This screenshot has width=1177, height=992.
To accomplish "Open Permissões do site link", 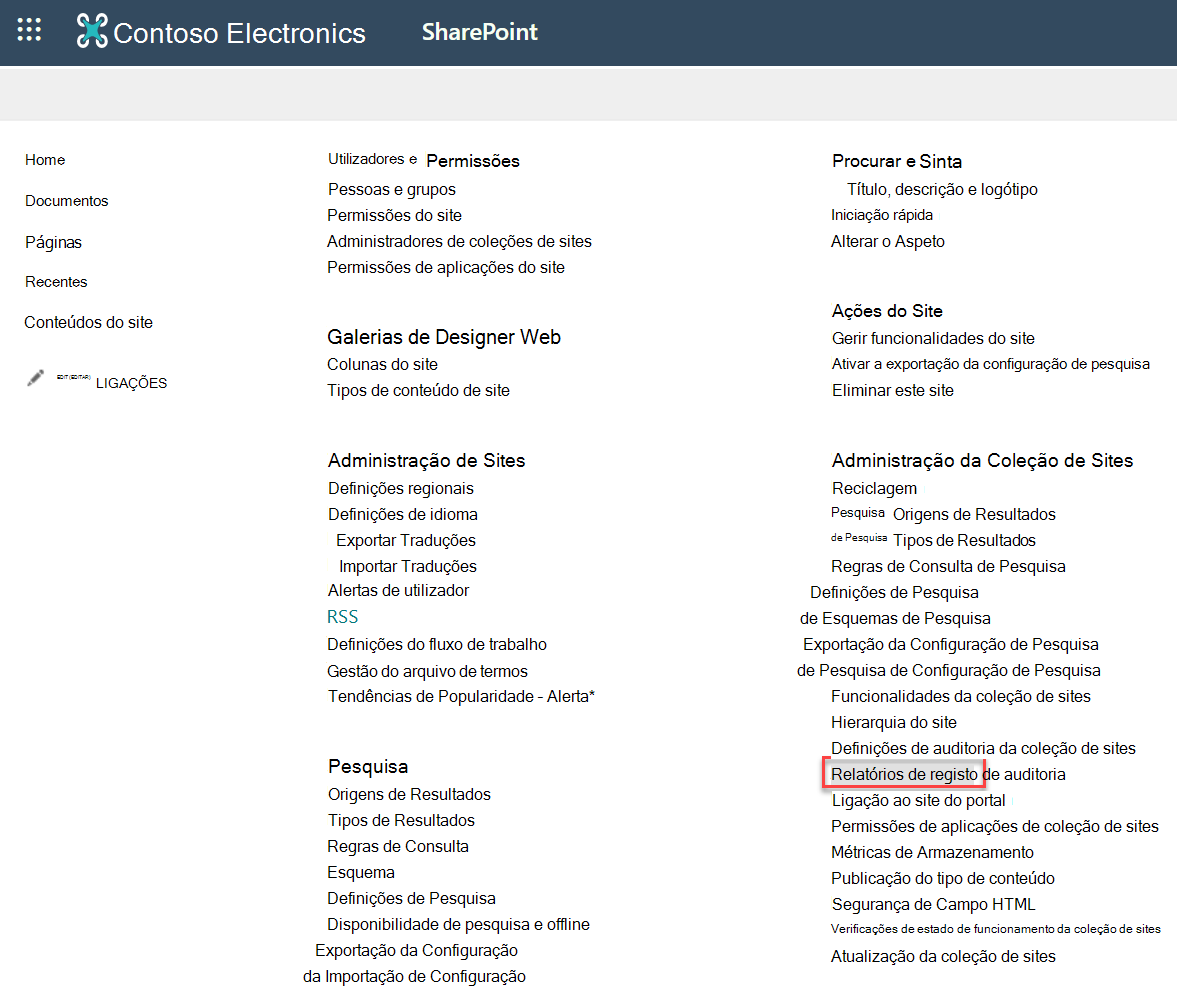I will coord(395,215).
